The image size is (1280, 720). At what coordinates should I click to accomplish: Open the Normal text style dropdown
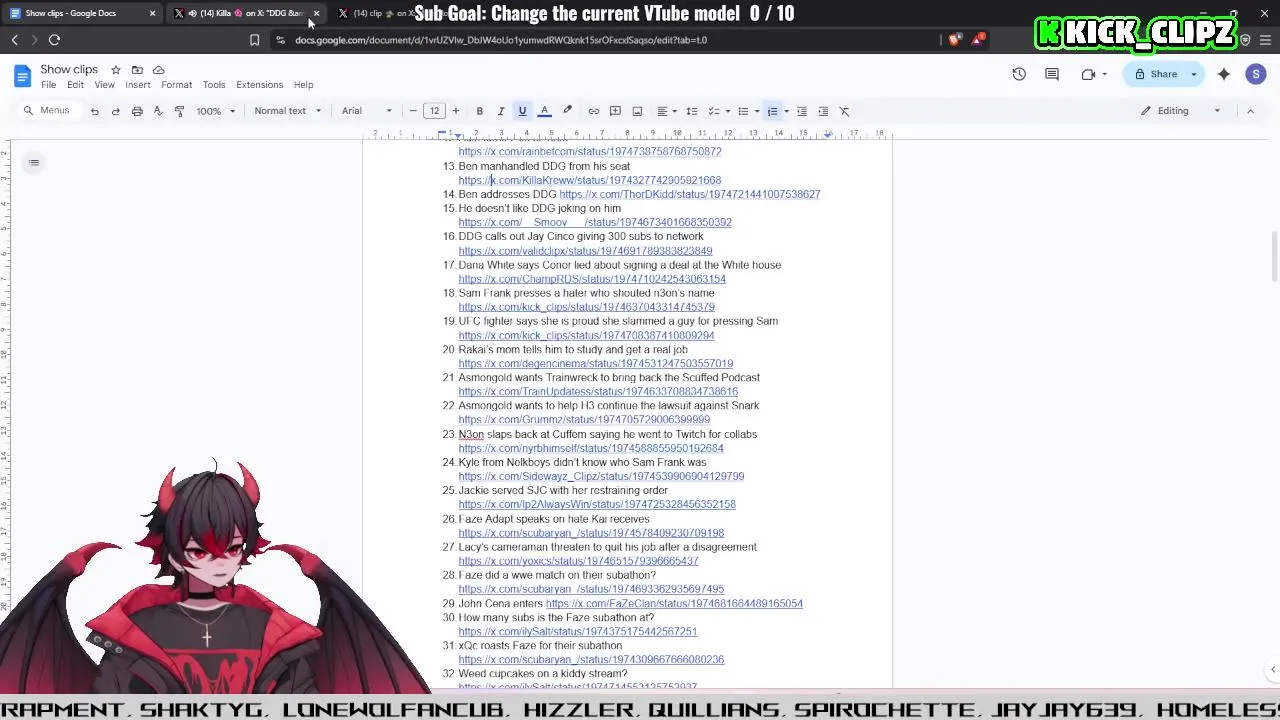tap(287, 111)
